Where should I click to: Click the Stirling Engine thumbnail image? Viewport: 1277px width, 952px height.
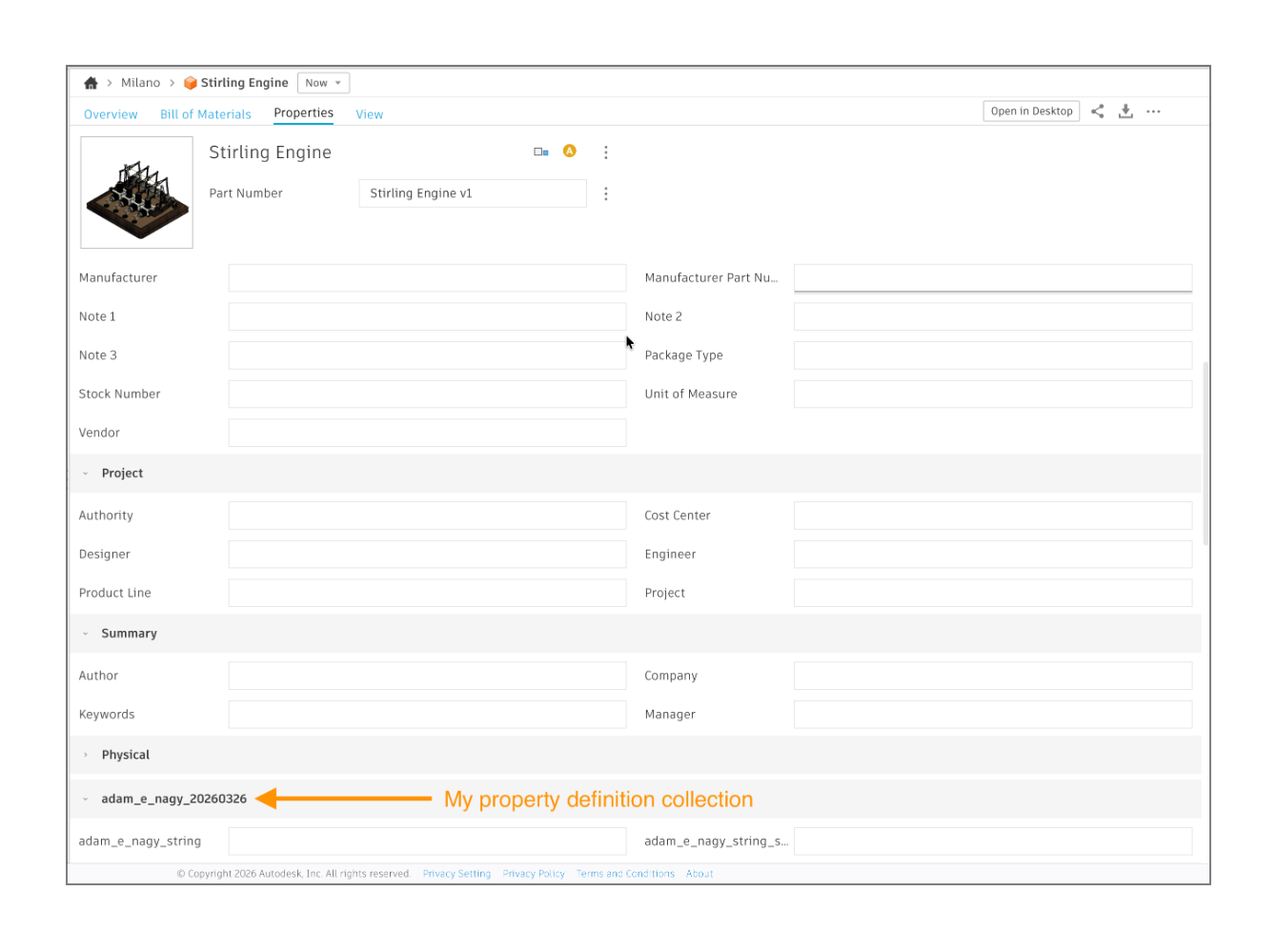click(x=137, y=192)
